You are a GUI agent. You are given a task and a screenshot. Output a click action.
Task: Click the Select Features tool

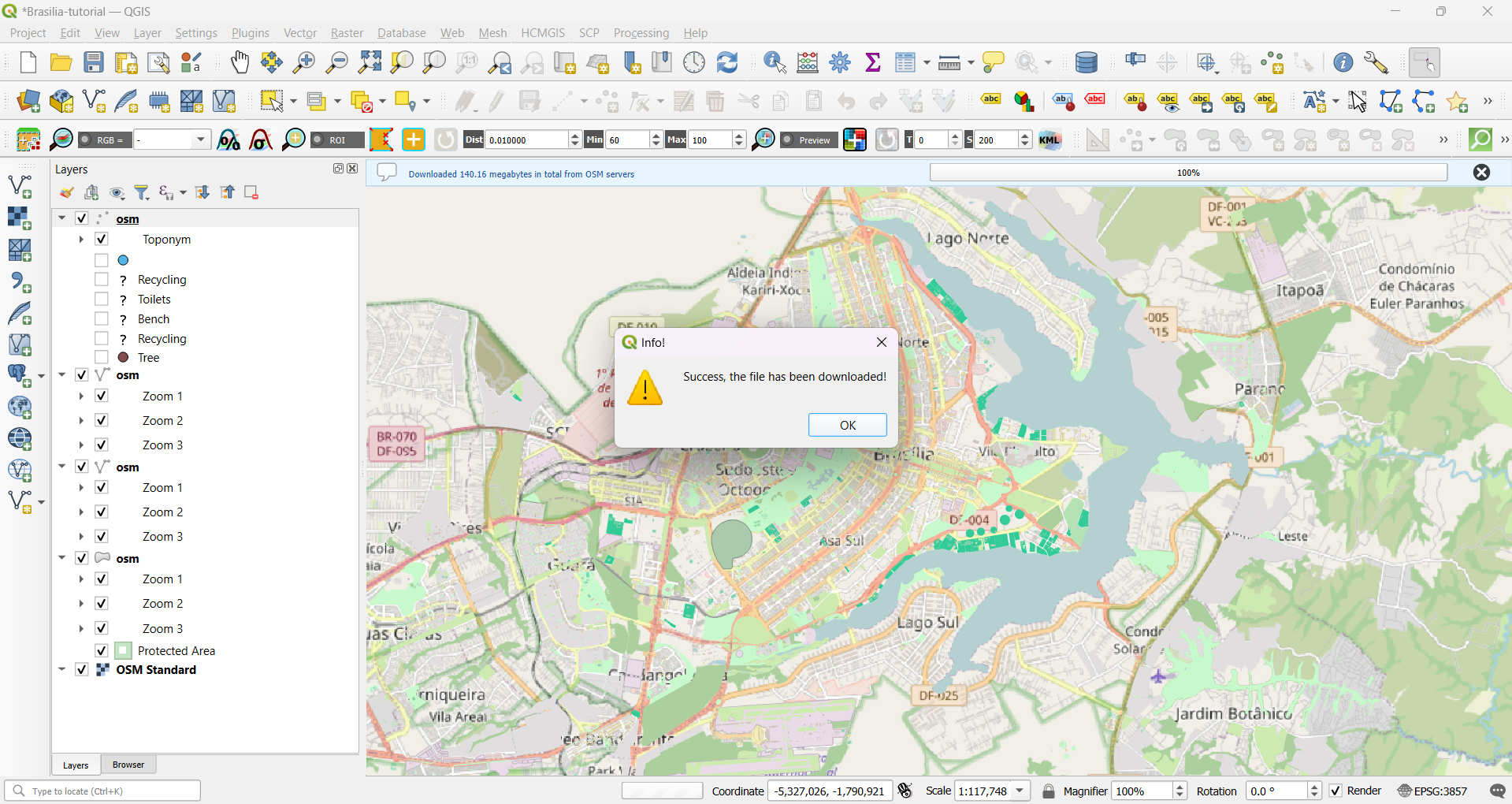[x=272, y=101]
